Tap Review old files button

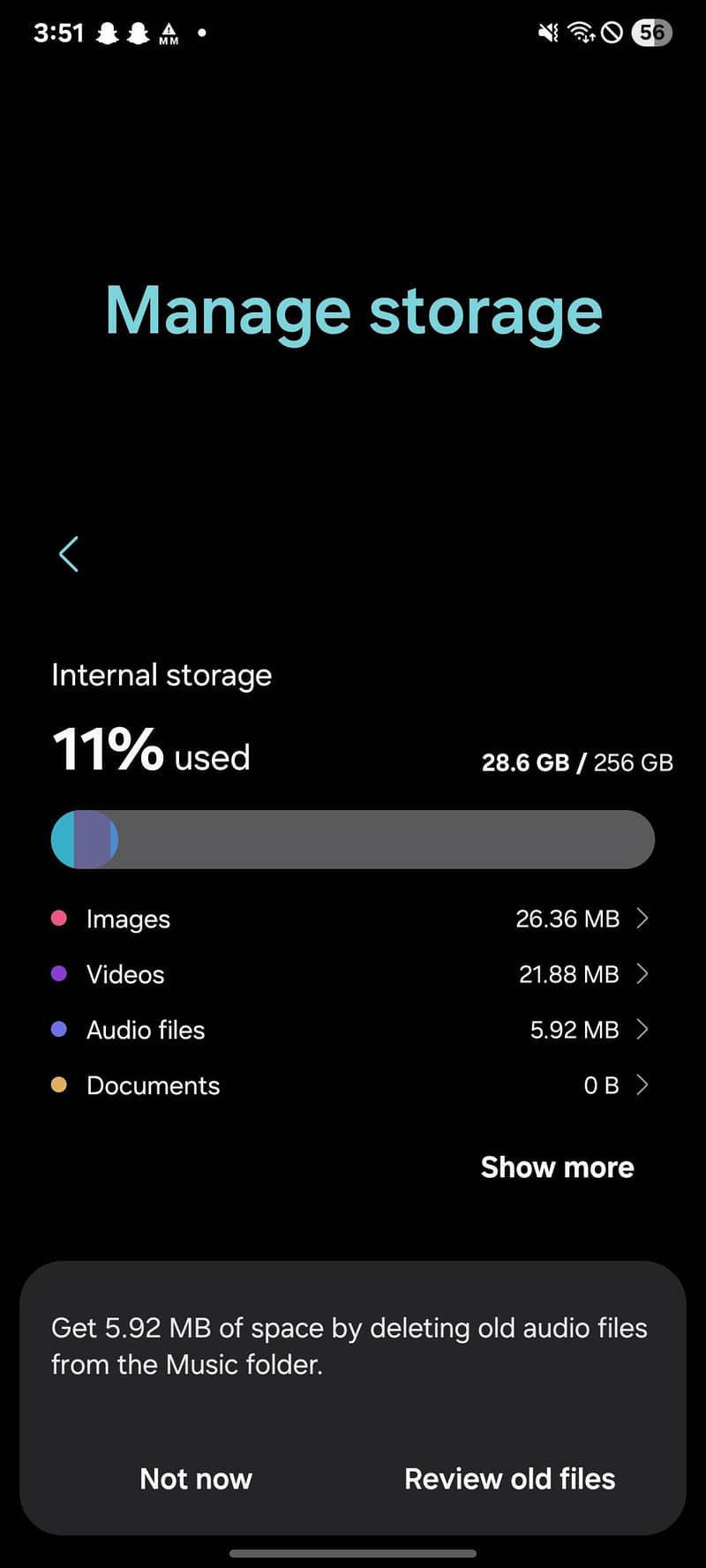[x=509, y=1479]
